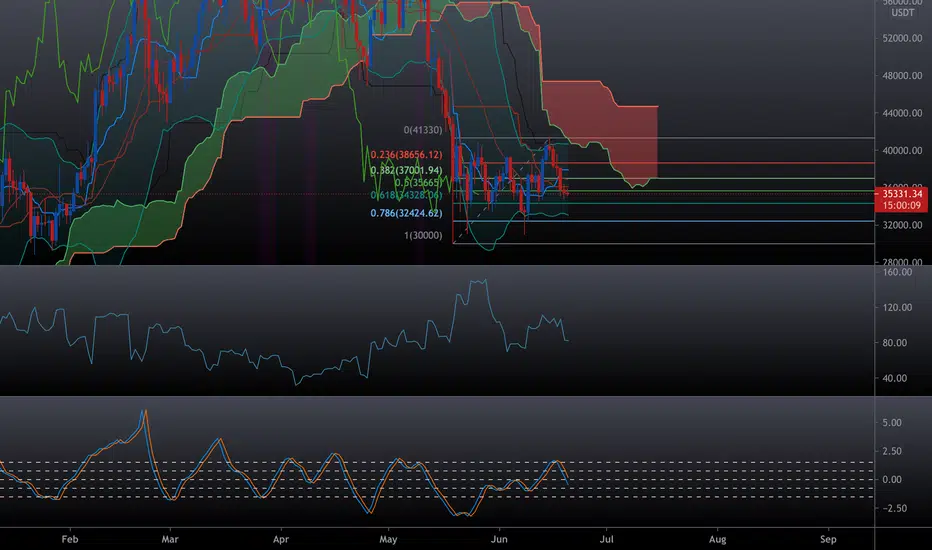Click the candle countdown 15:00:09

[902, 206]
